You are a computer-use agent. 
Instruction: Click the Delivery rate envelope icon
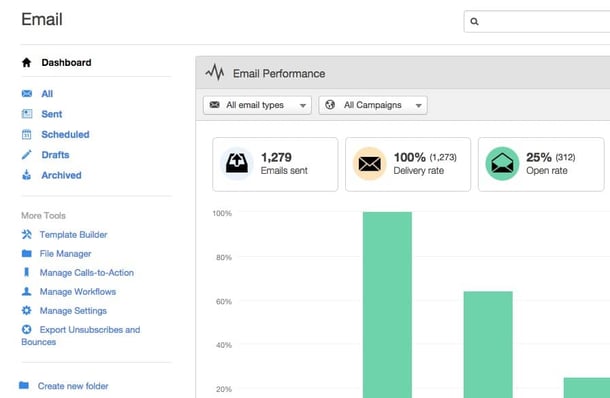pos(370,164)
